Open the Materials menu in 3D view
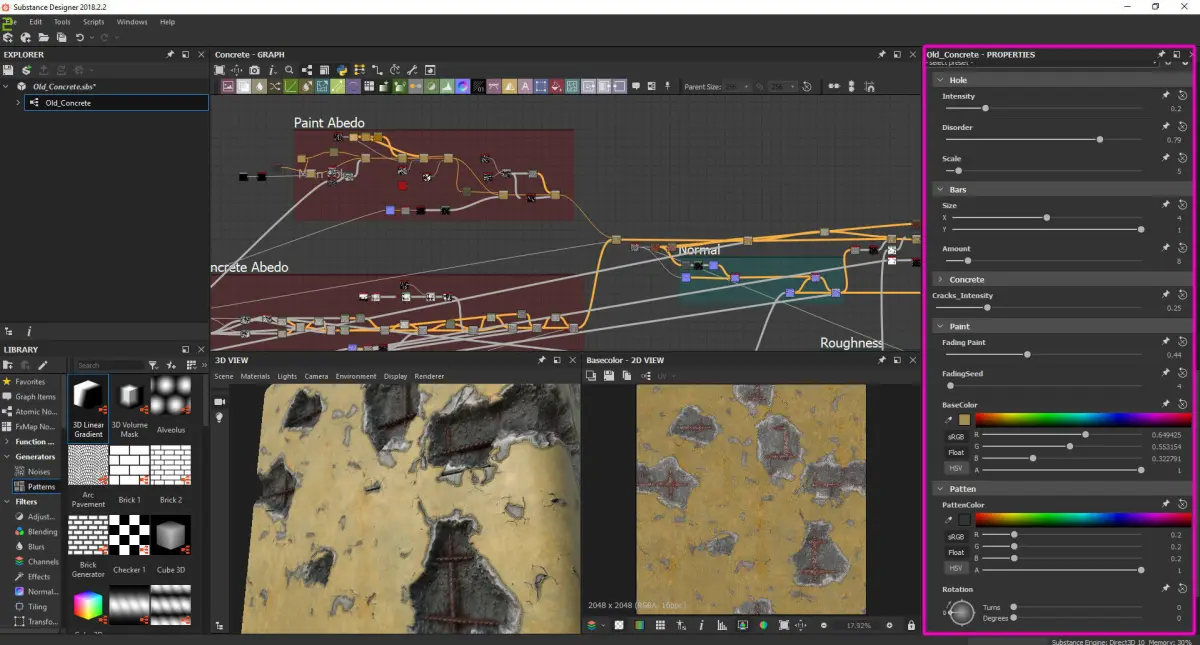The image size is (1200, 645). [x=255, y=376]
